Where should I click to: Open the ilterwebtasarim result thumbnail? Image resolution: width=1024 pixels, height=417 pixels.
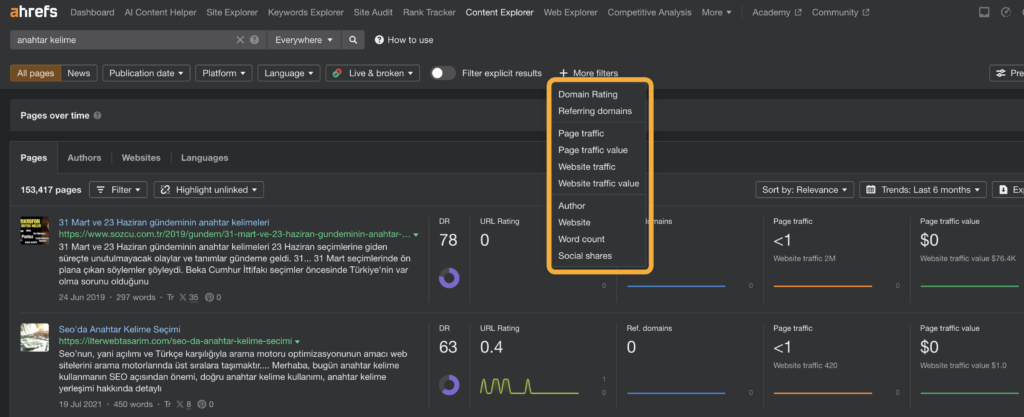pyautogui.click(x=35, y=338)
